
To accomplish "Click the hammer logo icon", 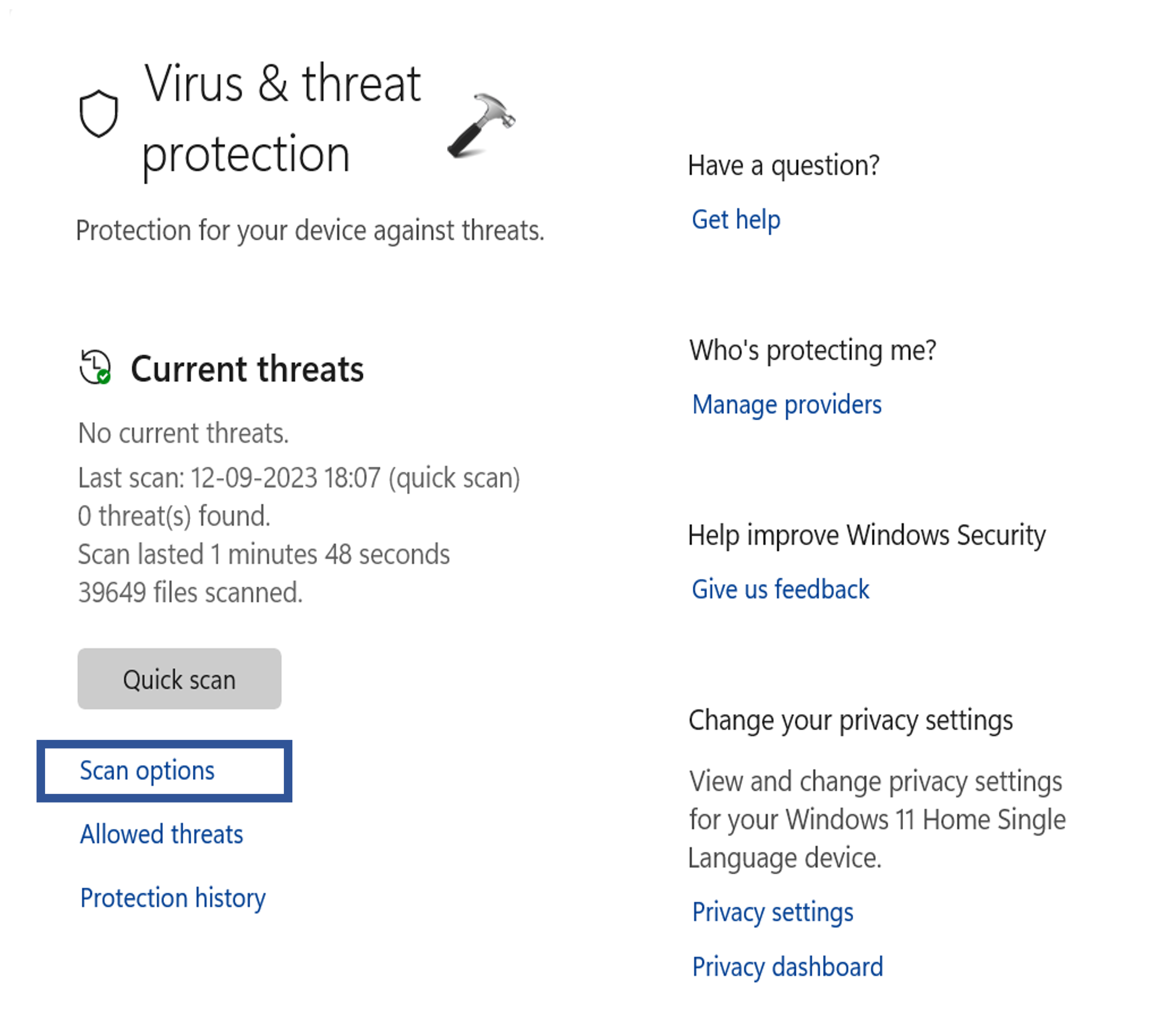I will click(481, 125).
